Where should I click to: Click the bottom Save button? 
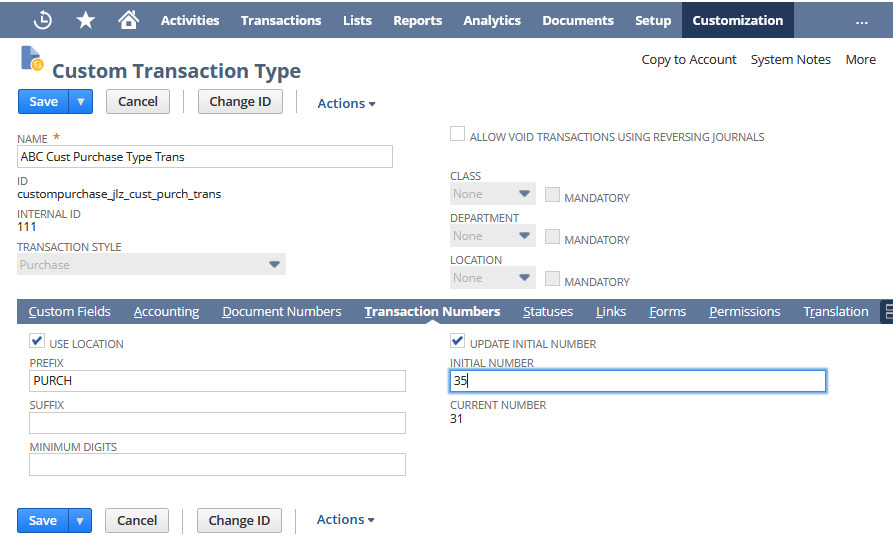pos(43,521)
